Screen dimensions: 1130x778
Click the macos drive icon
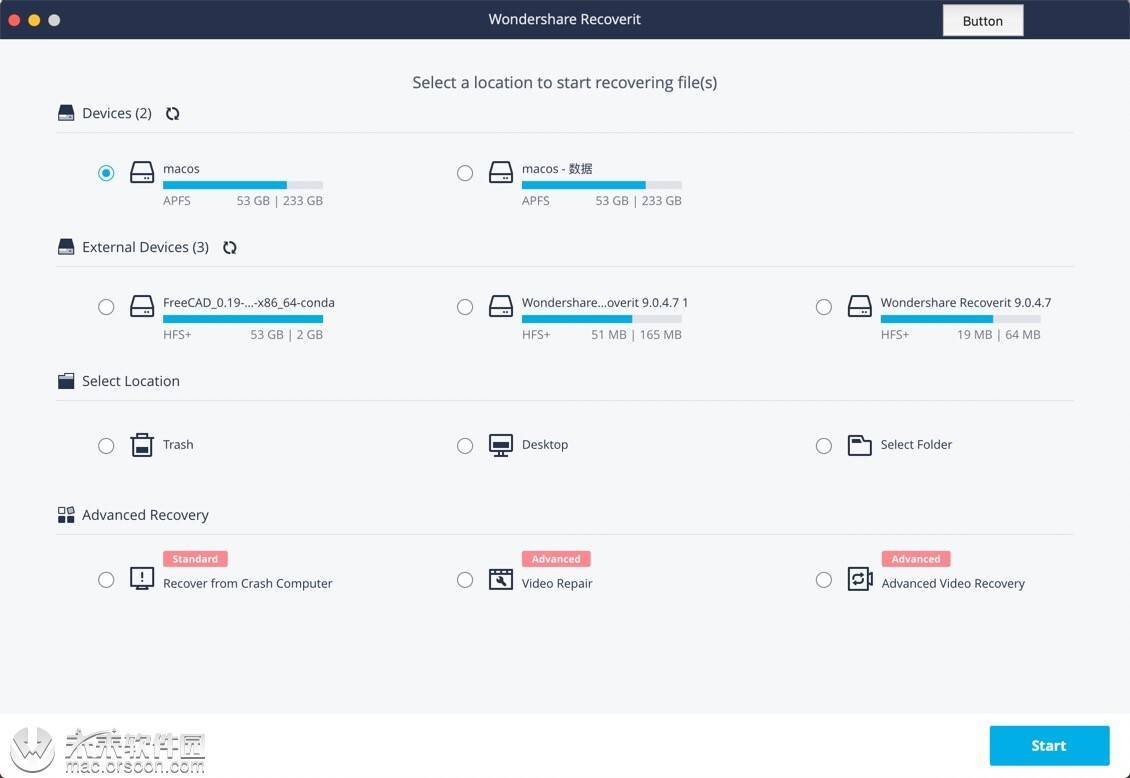pos(142,173)
